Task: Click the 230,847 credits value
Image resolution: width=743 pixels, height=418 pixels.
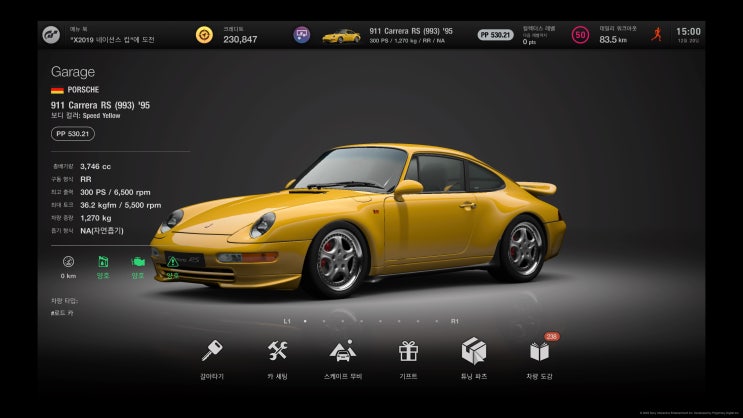Action: point(240,40)
